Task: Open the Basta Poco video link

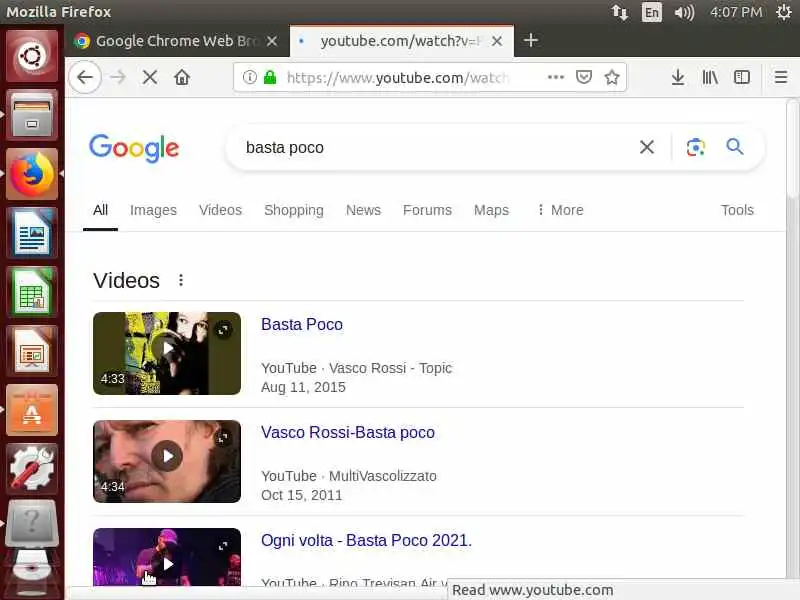Action: [x=302, y=324]
